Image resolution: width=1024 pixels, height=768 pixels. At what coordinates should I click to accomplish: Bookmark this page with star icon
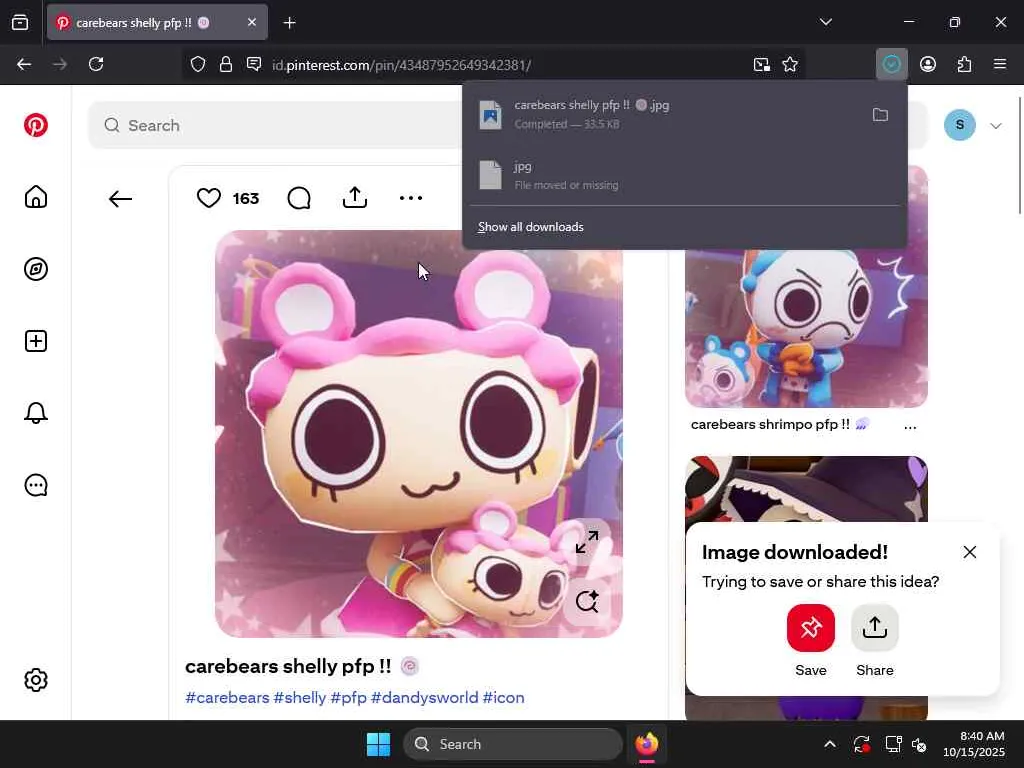point(790,65)
